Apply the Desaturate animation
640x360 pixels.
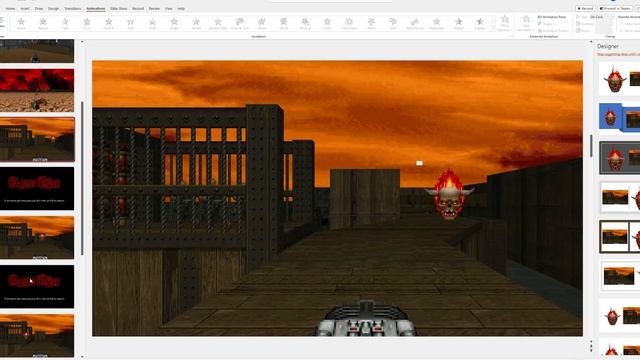point(437,23)
